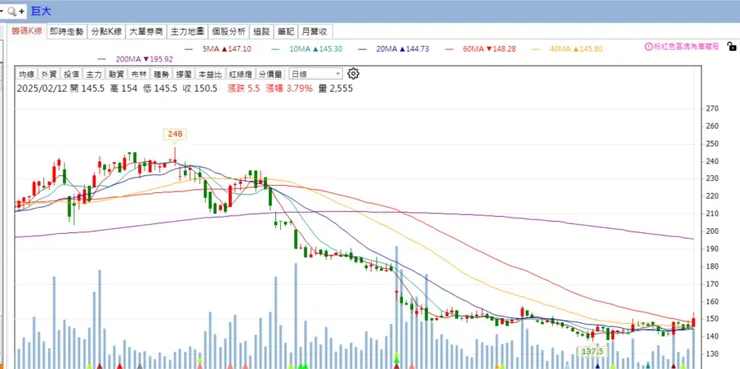Image resolution: width=740 pixels, height=369 pixels.
Task: Open the 主力地圖 tab
Action: (x=188, y=32)
